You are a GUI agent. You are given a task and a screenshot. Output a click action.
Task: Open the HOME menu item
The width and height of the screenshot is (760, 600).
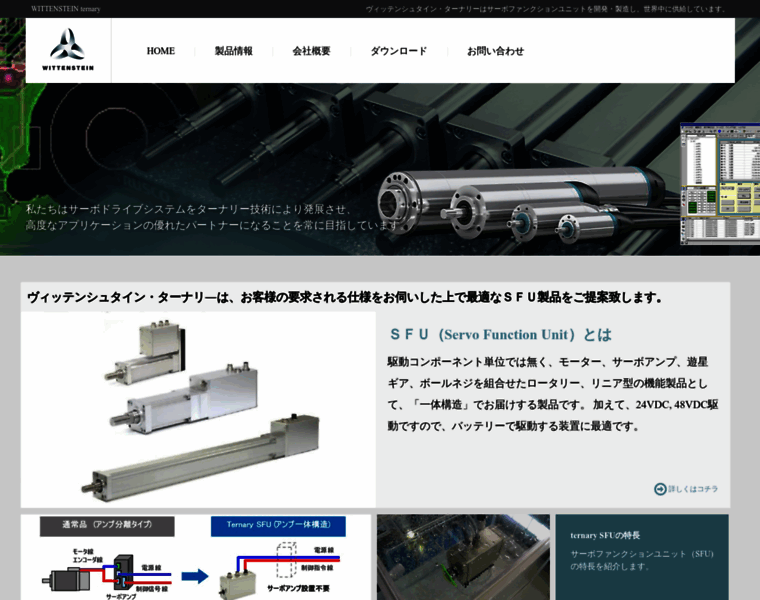pyautogui.click(x=160, y=51)
